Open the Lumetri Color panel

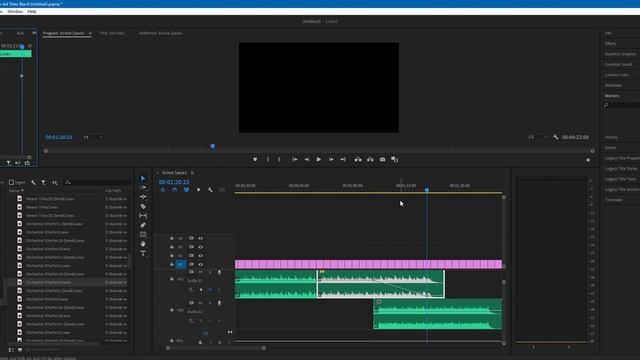(x=617, y=75)
